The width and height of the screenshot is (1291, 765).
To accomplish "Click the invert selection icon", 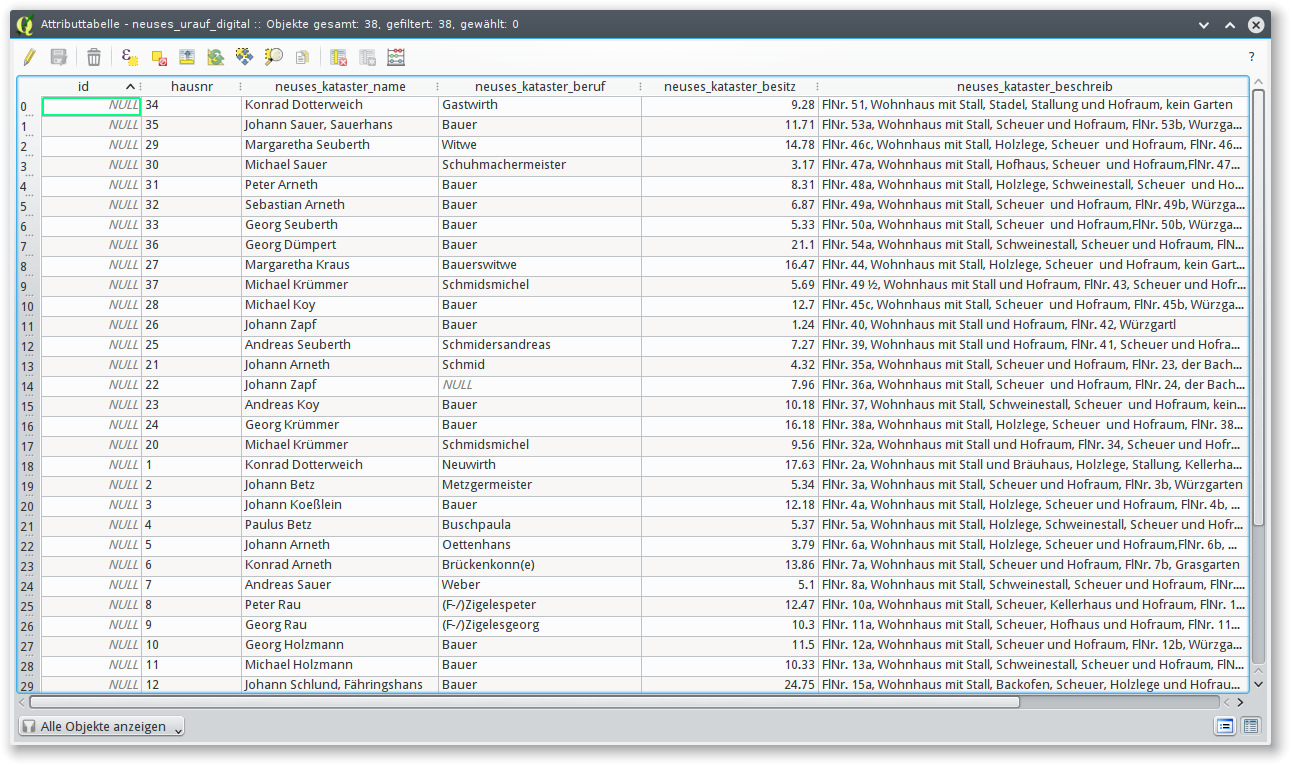I will (215, 57).
